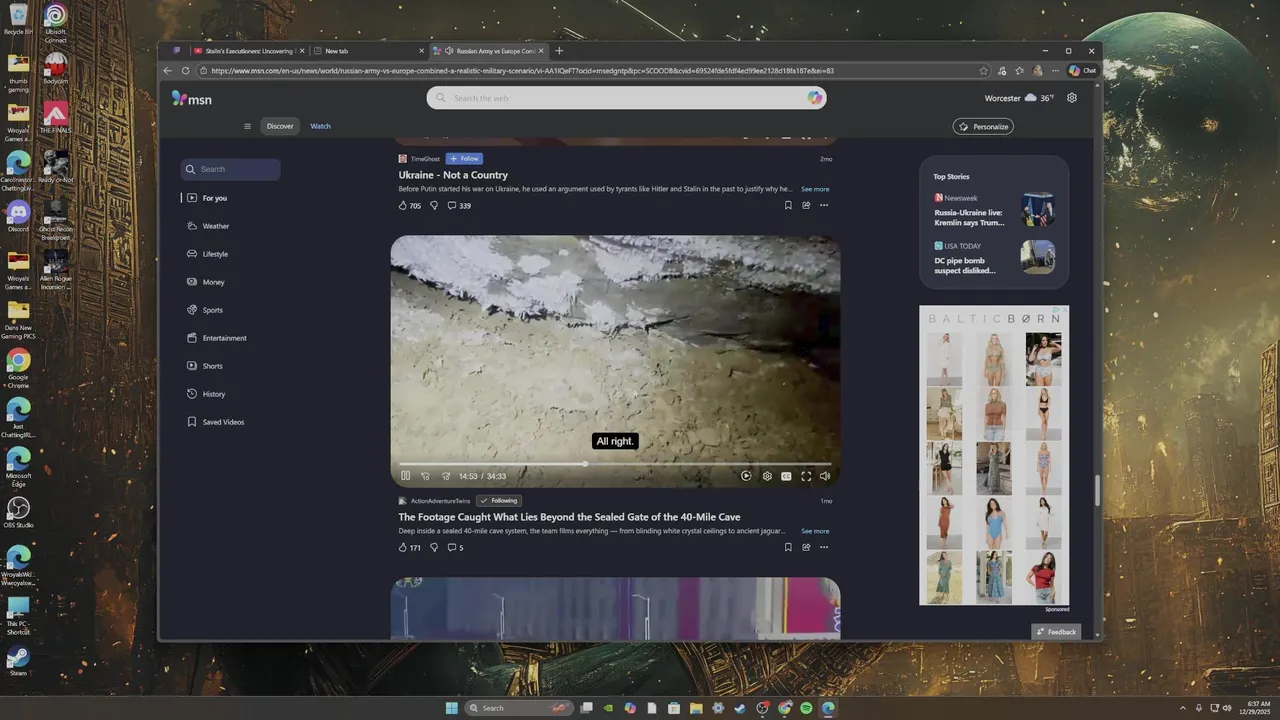Switch to the New tab browser tab
The height and width of the screenshot is (720, 1280).
[367, 51]
